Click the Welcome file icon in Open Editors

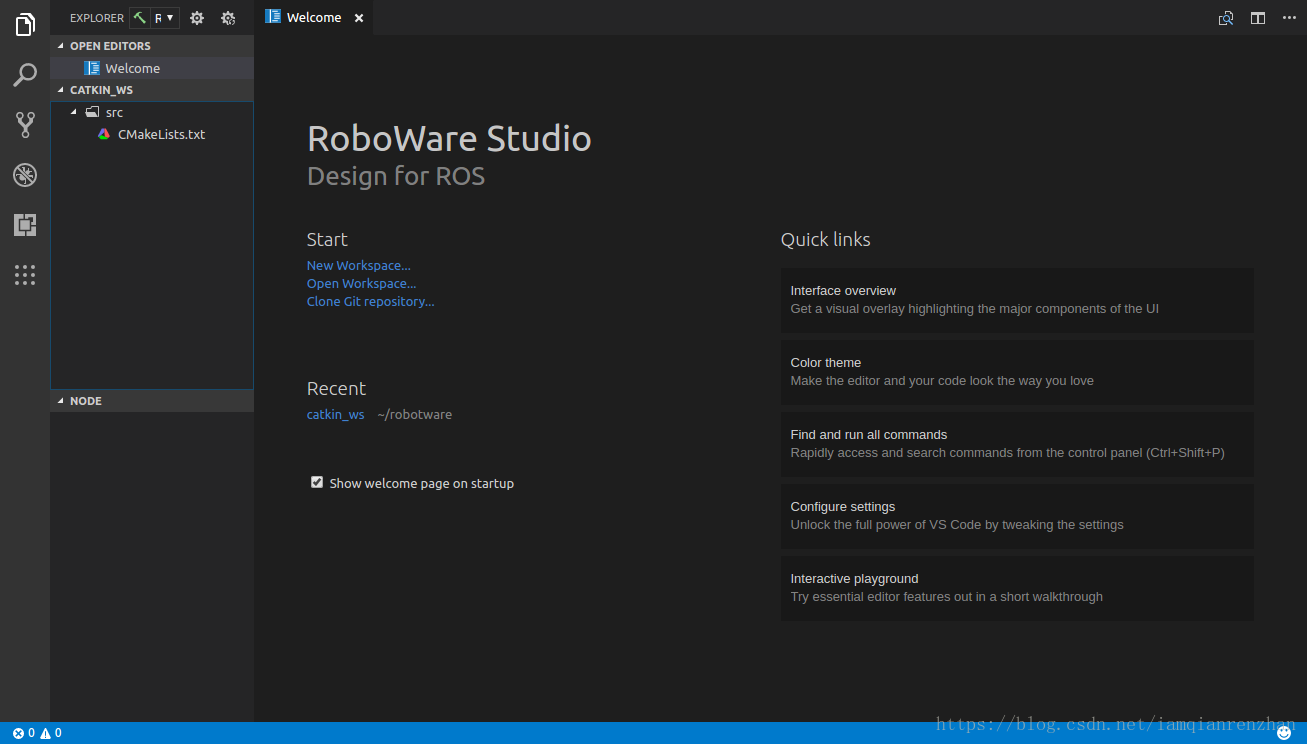tap(92, 68)
